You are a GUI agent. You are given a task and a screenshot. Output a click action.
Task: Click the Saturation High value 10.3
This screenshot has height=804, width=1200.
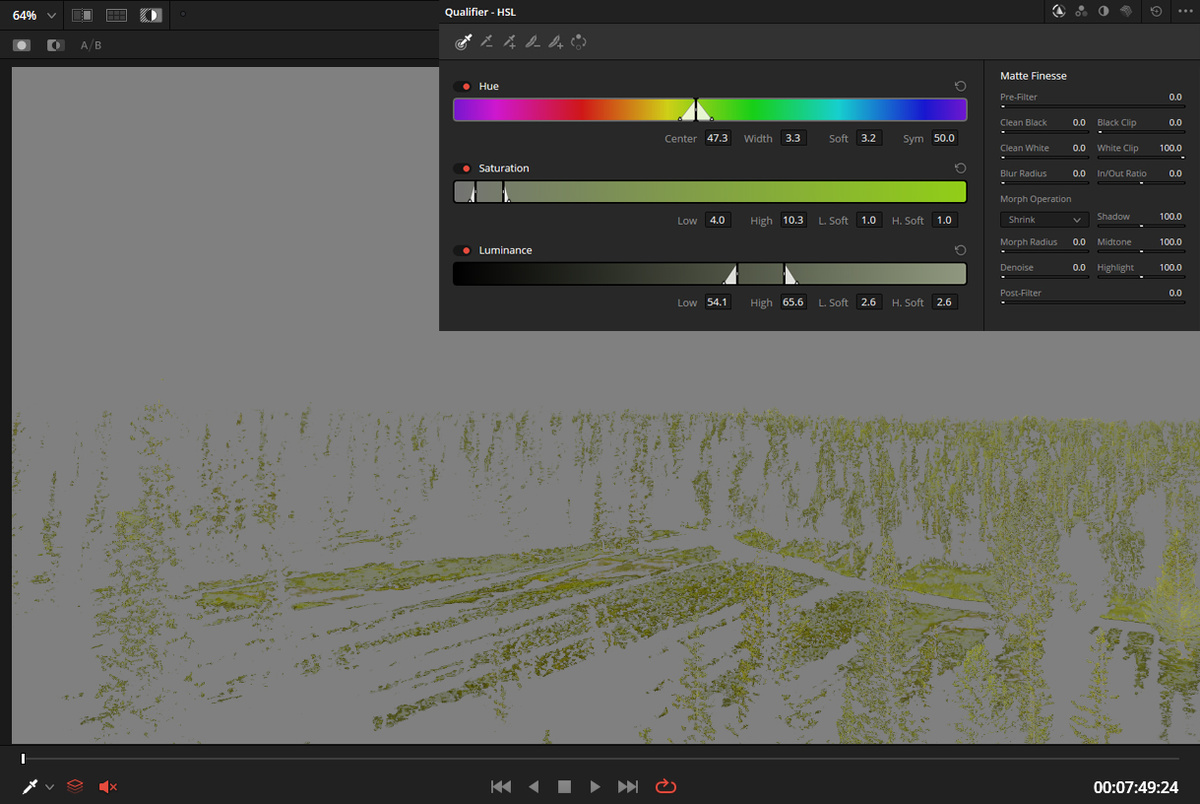[793, 220]
